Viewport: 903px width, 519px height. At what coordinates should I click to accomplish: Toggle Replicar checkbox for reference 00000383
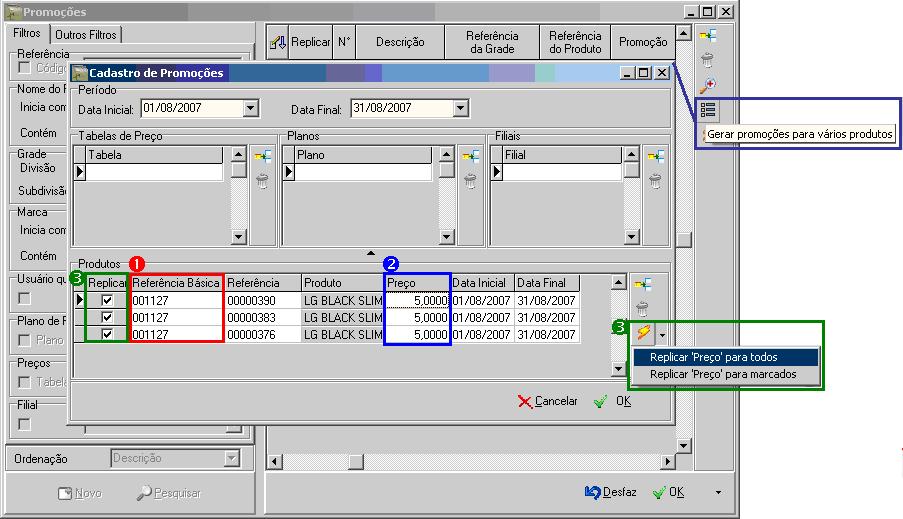pos(106,317)
